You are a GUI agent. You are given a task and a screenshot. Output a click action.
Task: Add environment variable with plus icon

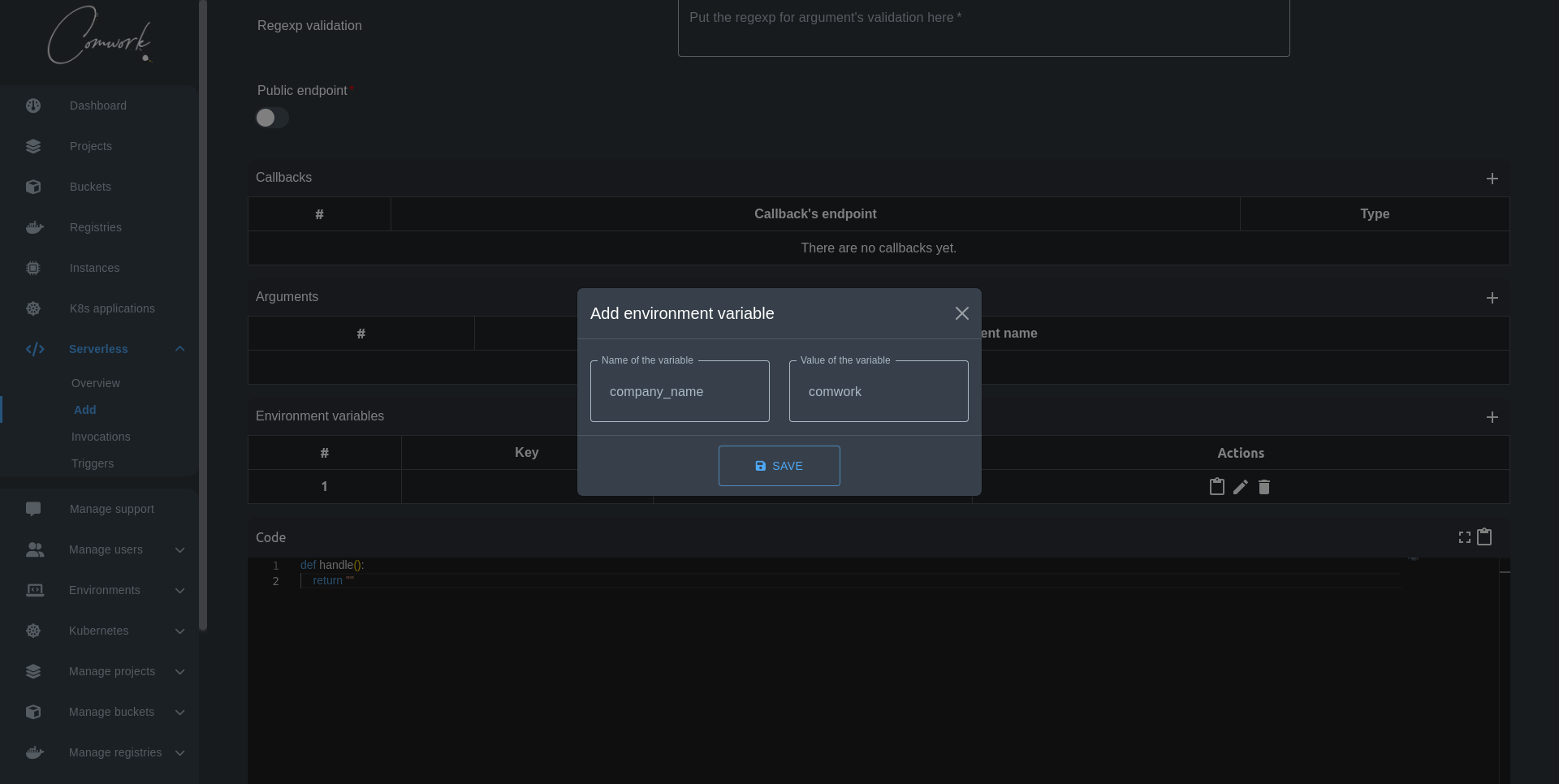tap(1492, 417)
